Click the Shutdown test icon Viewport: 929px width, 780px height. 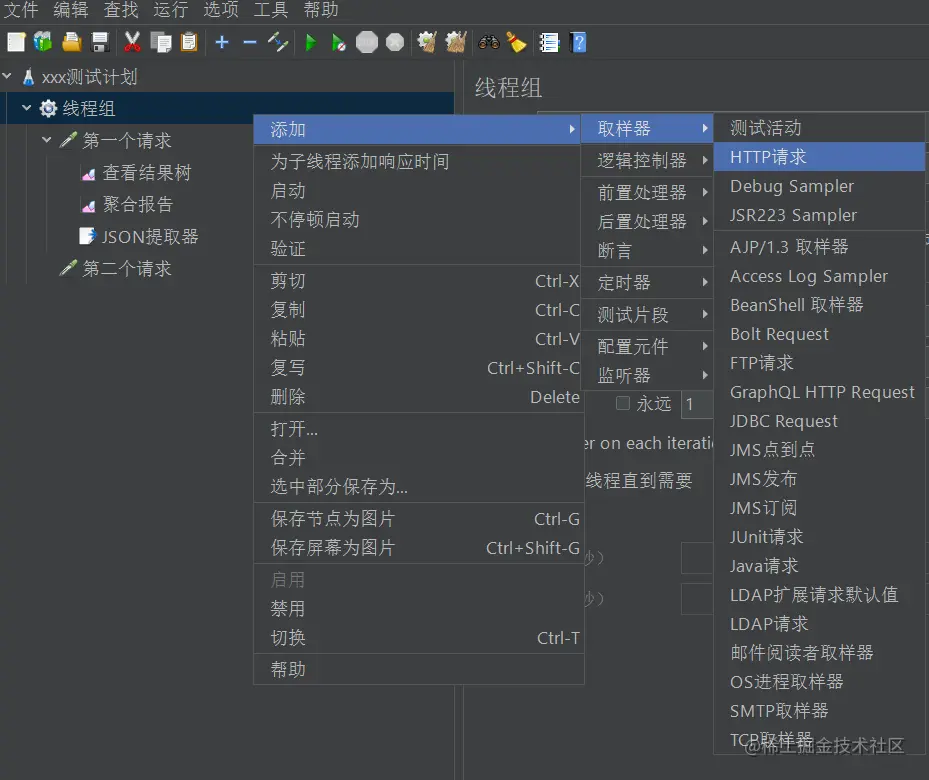(395, 43)
